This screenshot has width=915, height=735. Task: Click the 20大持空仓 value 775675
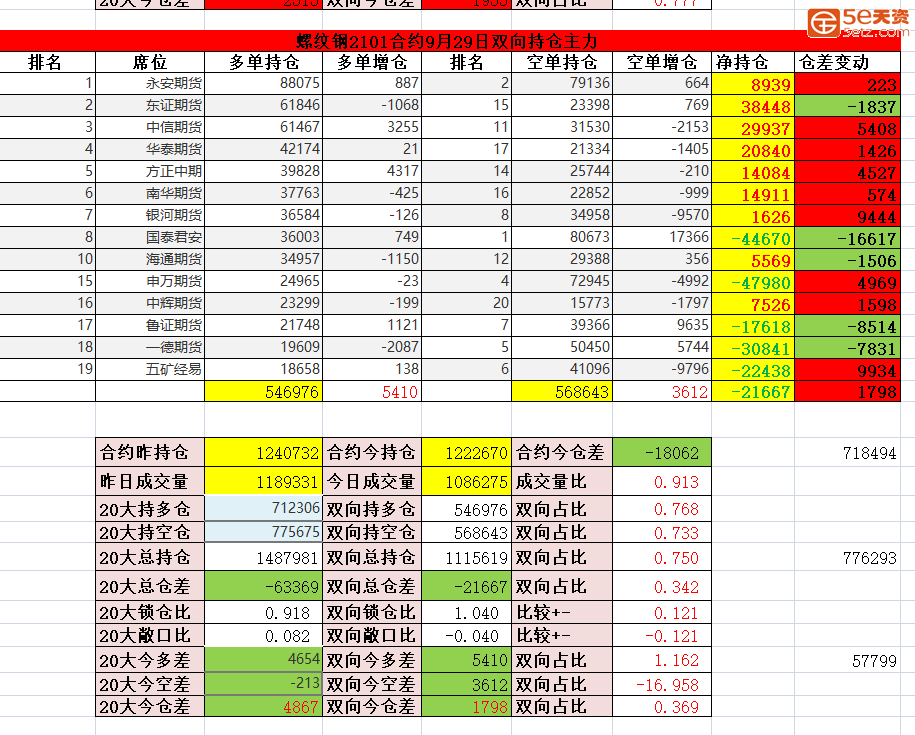coord(264,531)
